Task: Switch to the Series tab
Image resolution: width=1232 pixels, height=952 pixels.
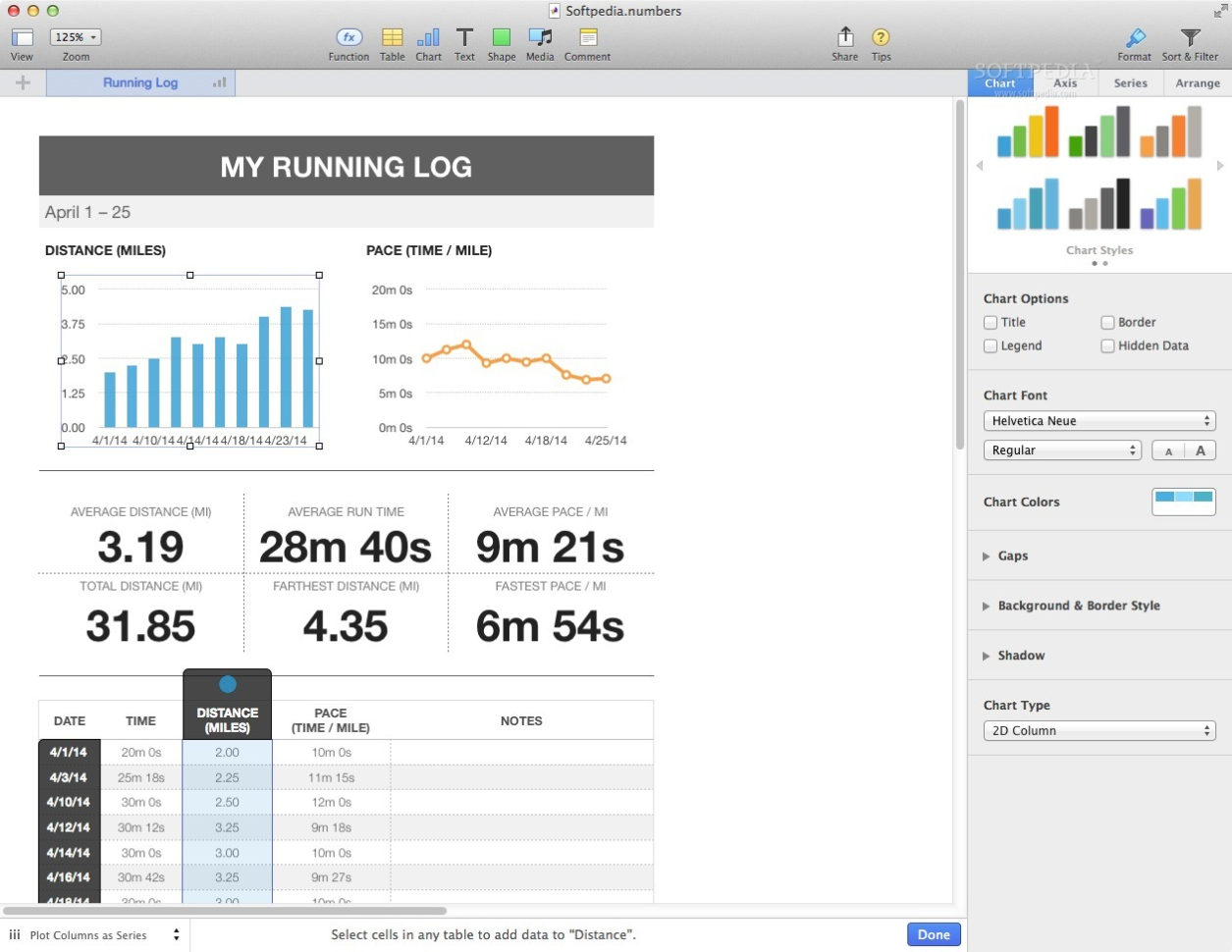Action: point(1130,83)
